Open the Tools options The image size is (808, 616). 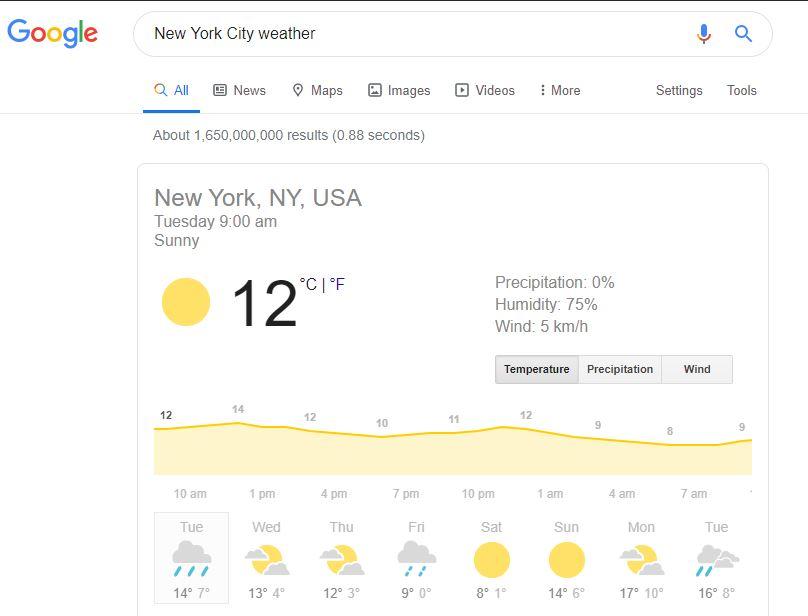point(742,90)
